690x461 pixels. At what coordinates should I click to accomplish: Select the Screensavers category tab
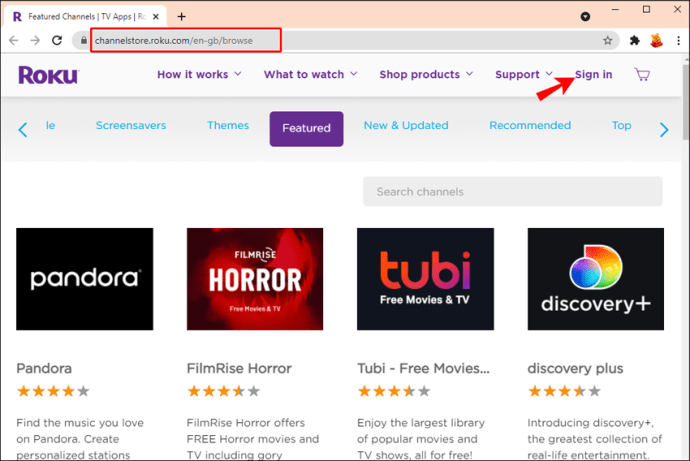(x=131, y=125)
